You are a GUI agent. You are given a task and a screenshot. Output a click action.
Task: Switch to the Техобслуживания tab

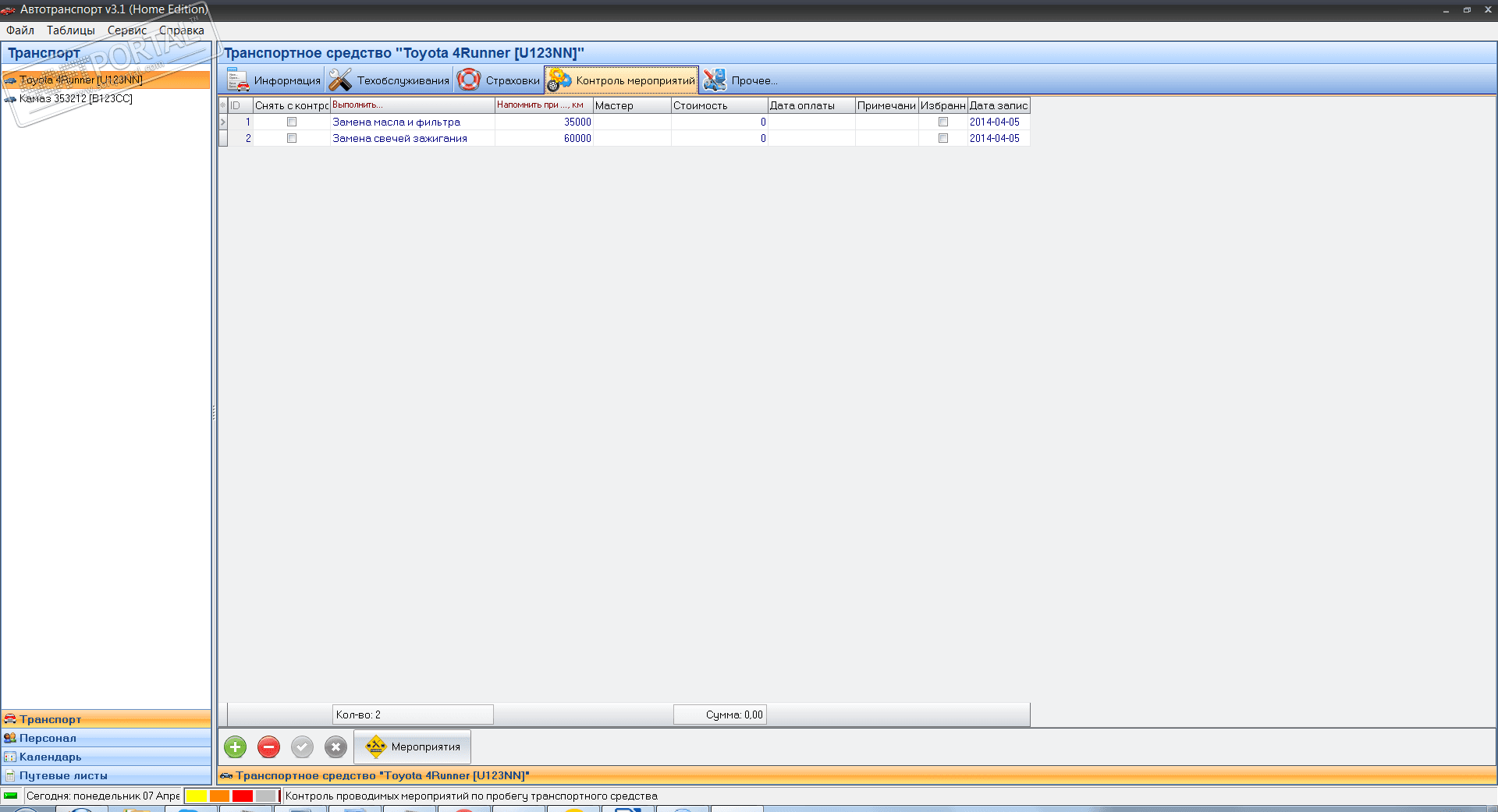pyautogui.click(x=389, y=80)
